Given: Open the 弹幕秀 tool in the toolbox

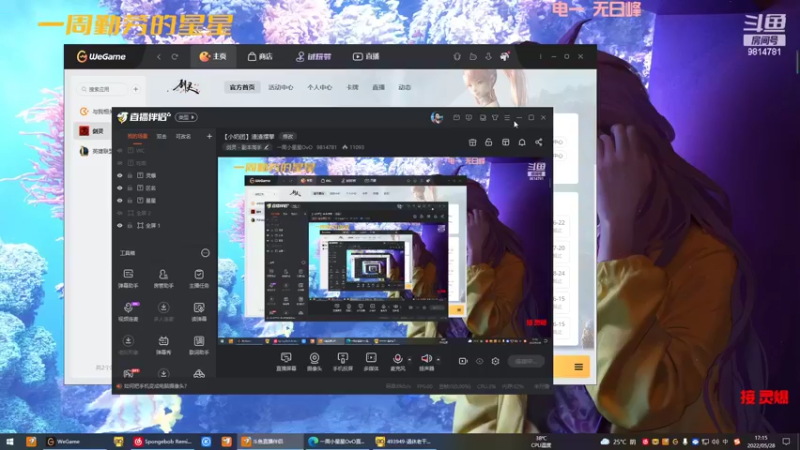Looking at the screenshot, I should coord(163,344).
